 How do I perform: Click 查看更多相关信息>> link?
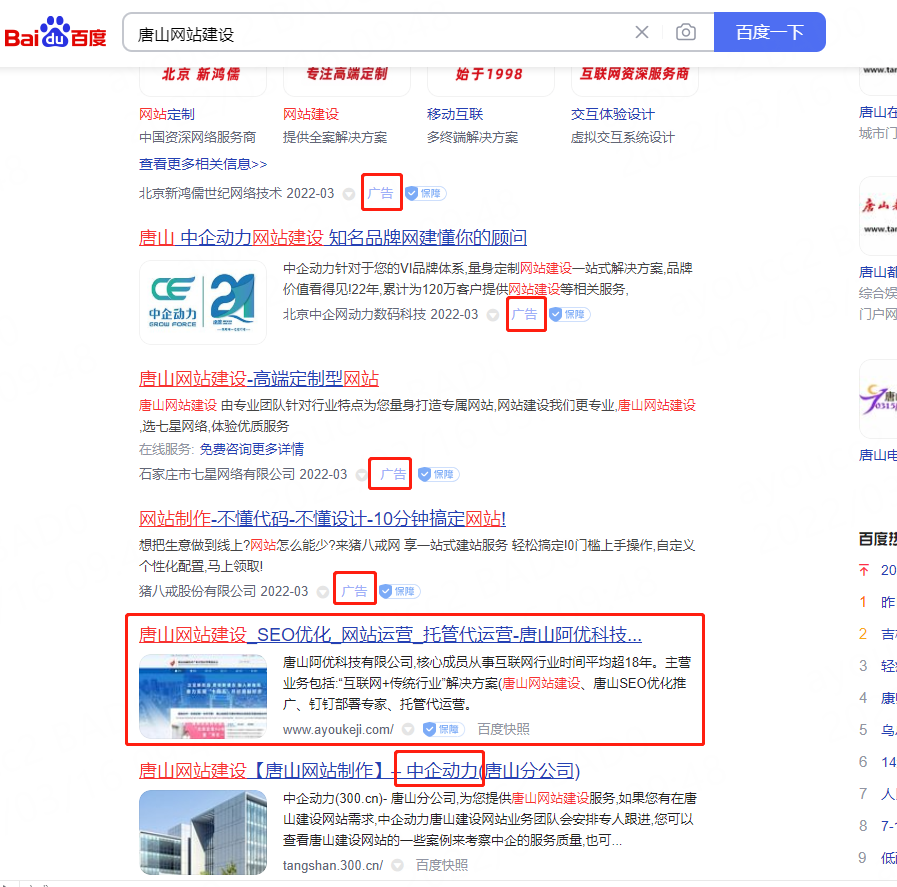pos(203,164)
